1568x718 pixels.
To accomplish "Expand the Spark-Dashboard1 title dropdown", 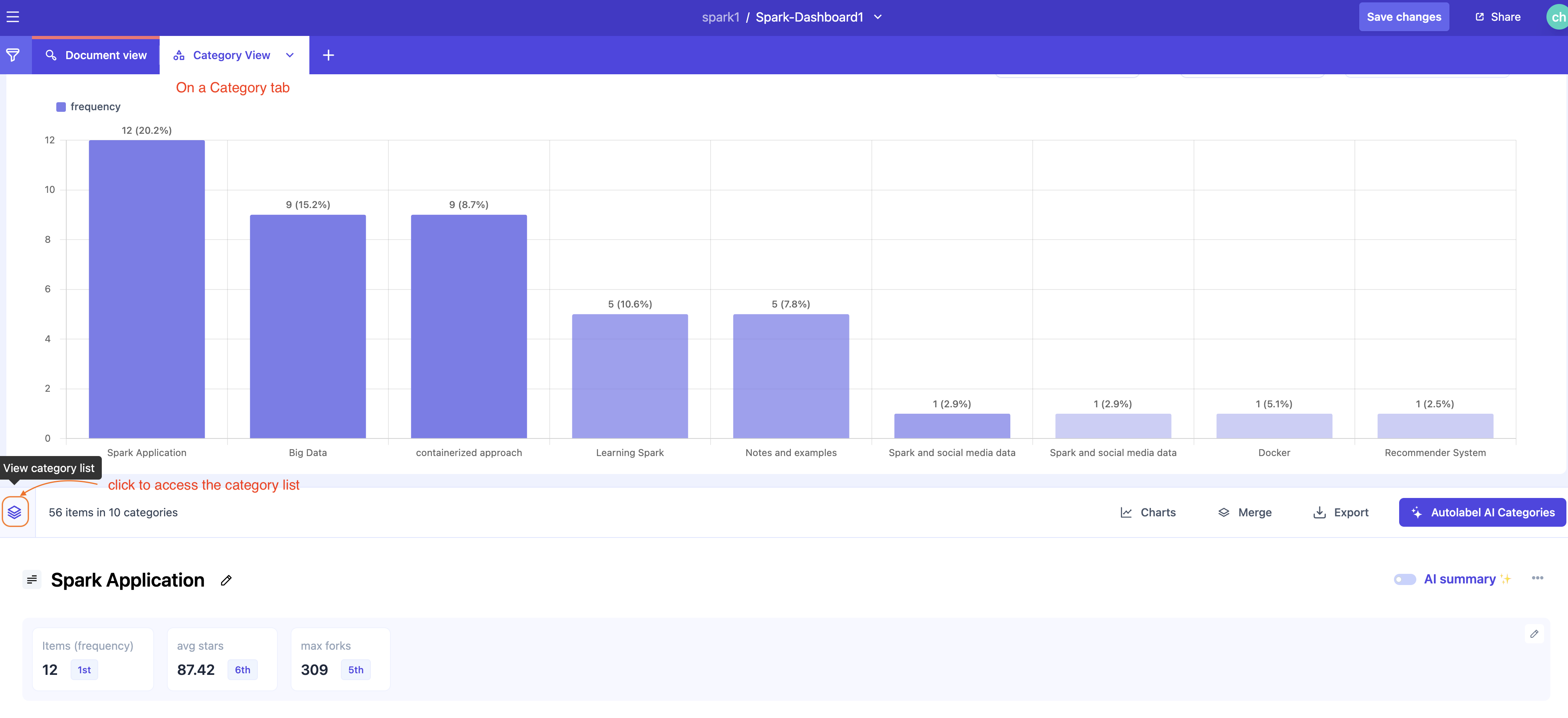I will [x=878, y=17].
